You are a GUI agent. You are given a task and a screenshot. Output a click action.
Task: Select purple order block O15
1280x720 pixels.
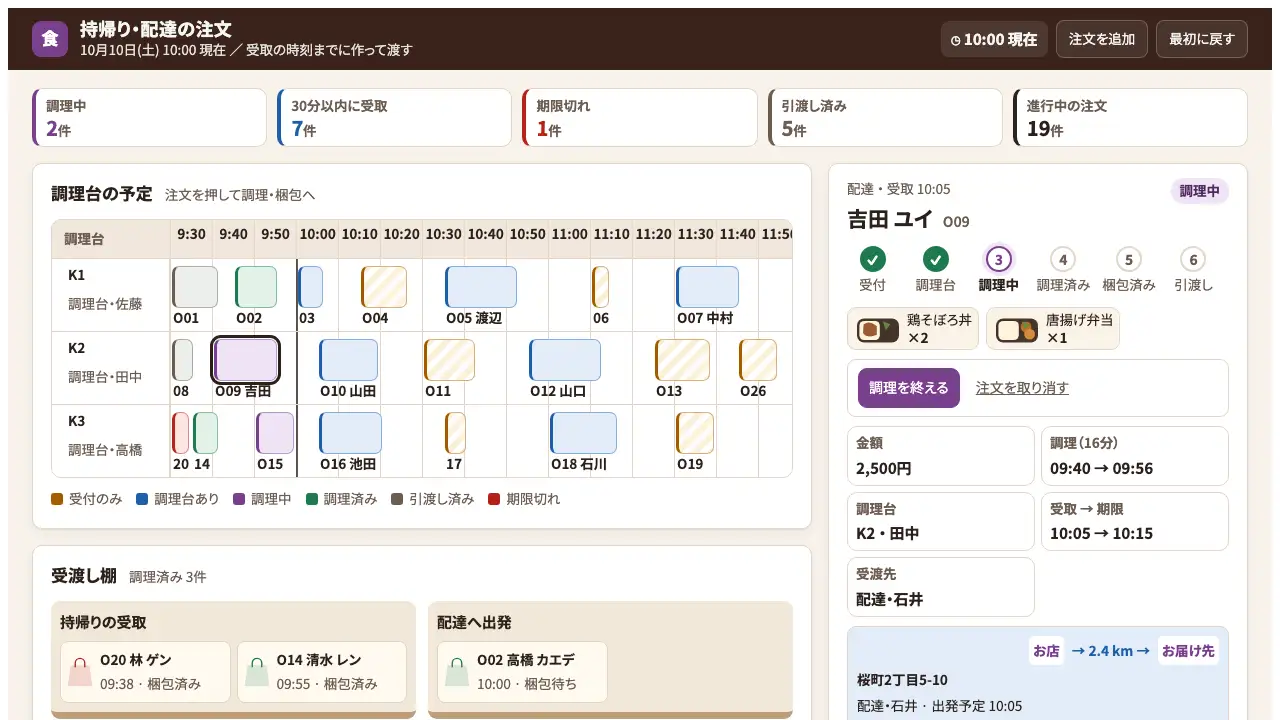(x=275, y=433)
